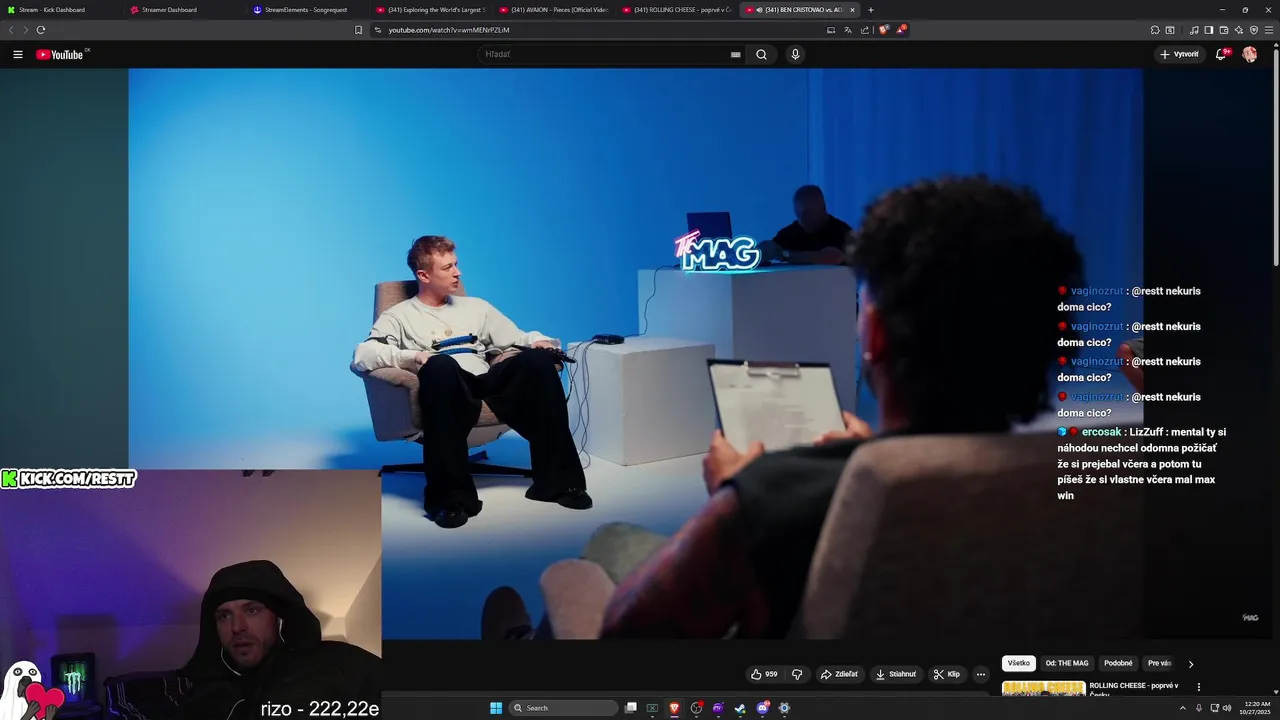The width and height of the screenshot is (1280, 720).
Task: Open the Discord taskbar icon
Action: pyautogui.click(x=762, y=708)
